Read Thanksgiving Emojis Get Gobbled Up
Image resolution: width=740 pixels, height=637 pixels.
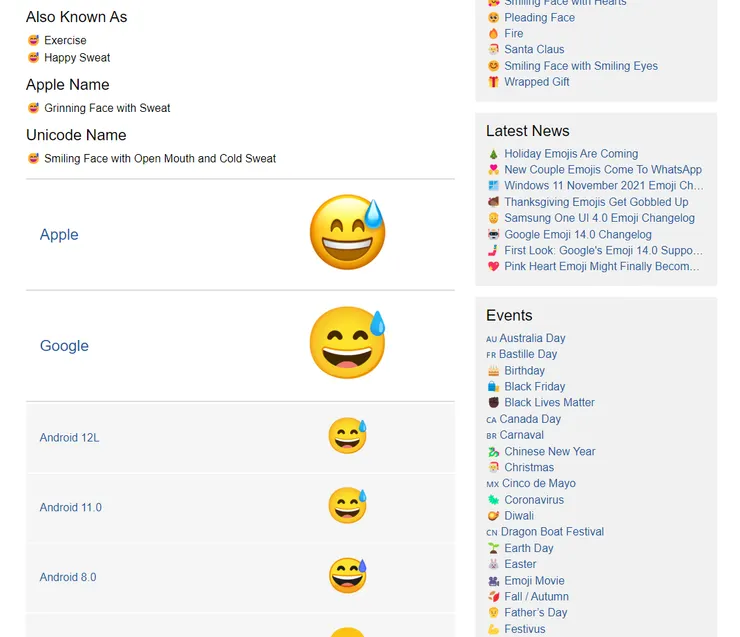(x=596, y=202)
